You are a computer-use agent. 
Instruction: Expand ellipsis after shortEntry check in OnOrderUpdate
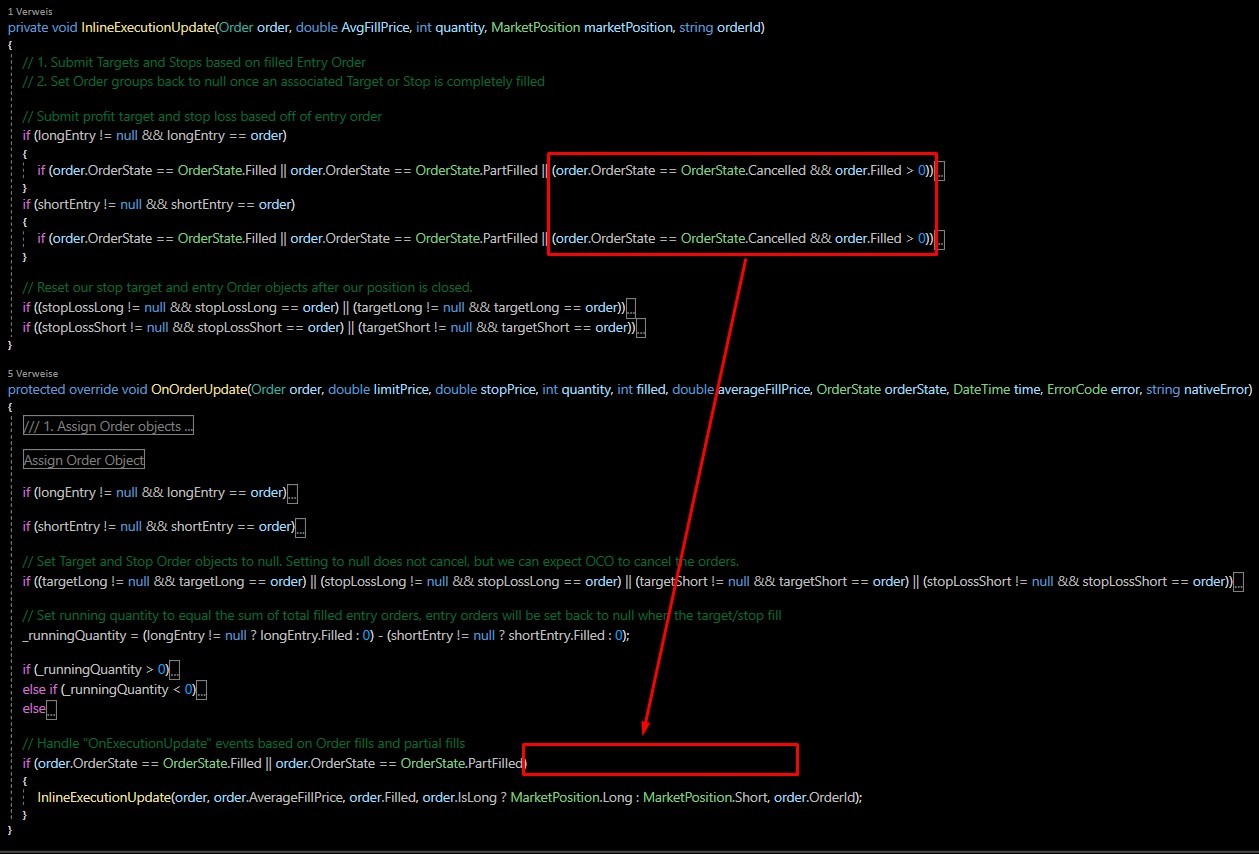301,527
